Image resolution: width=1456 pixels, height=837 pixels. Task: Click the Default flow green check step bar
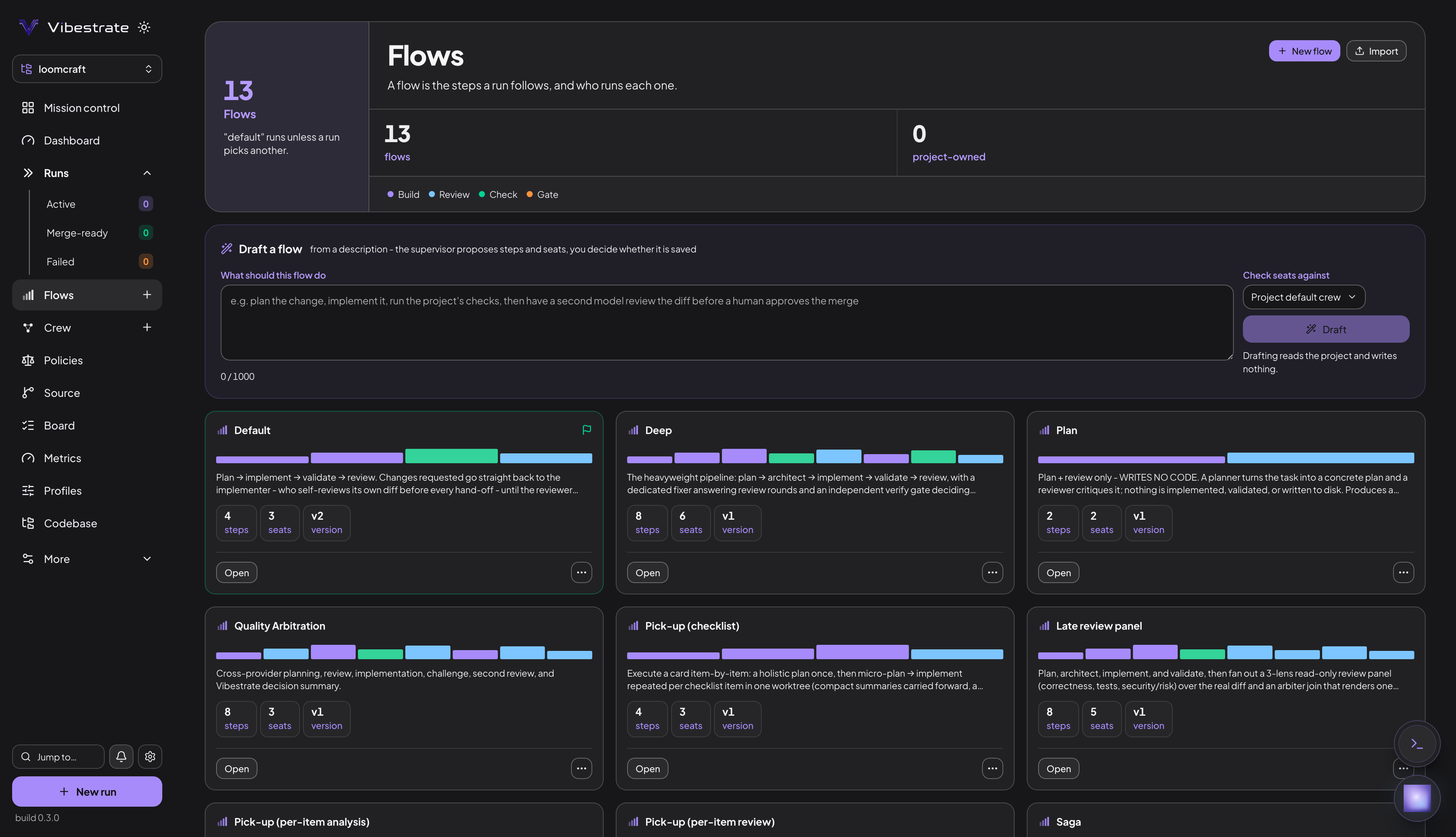(451, 456)
